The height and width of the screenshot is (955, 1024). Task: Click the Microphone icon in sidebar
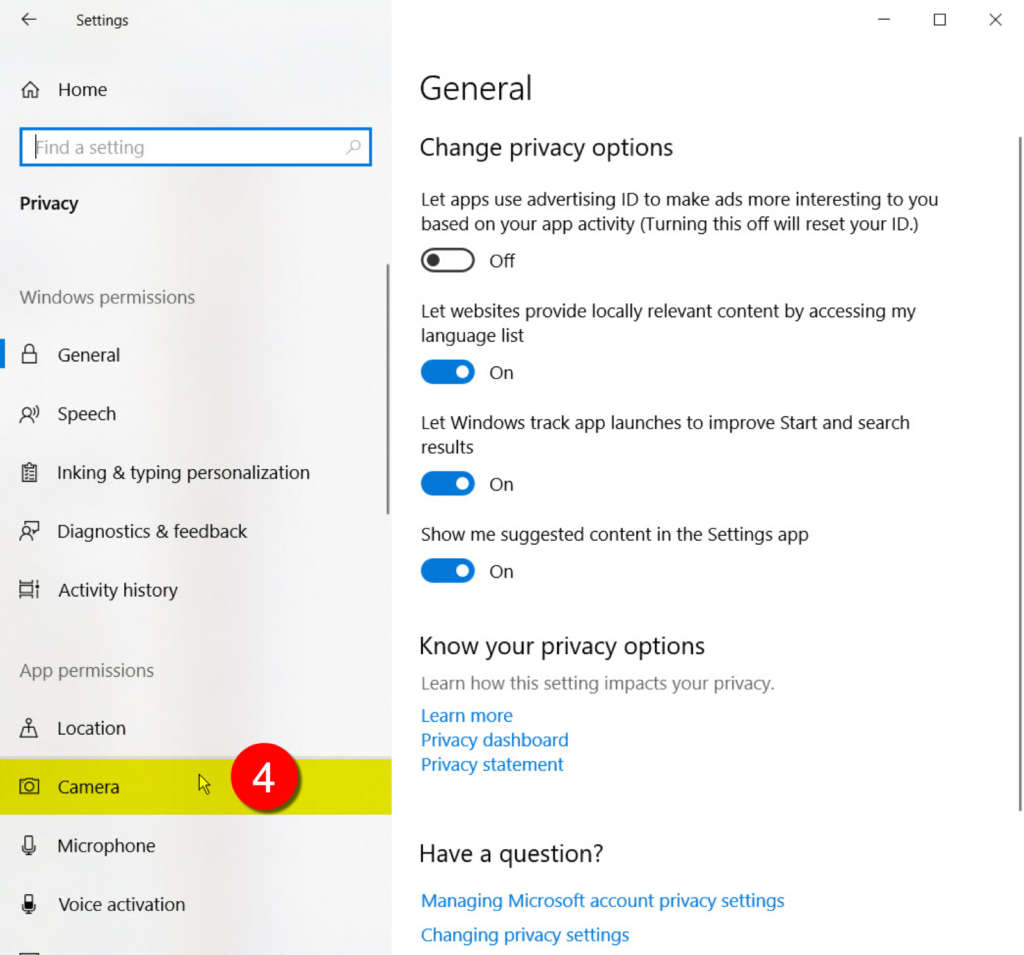point(30,846)
